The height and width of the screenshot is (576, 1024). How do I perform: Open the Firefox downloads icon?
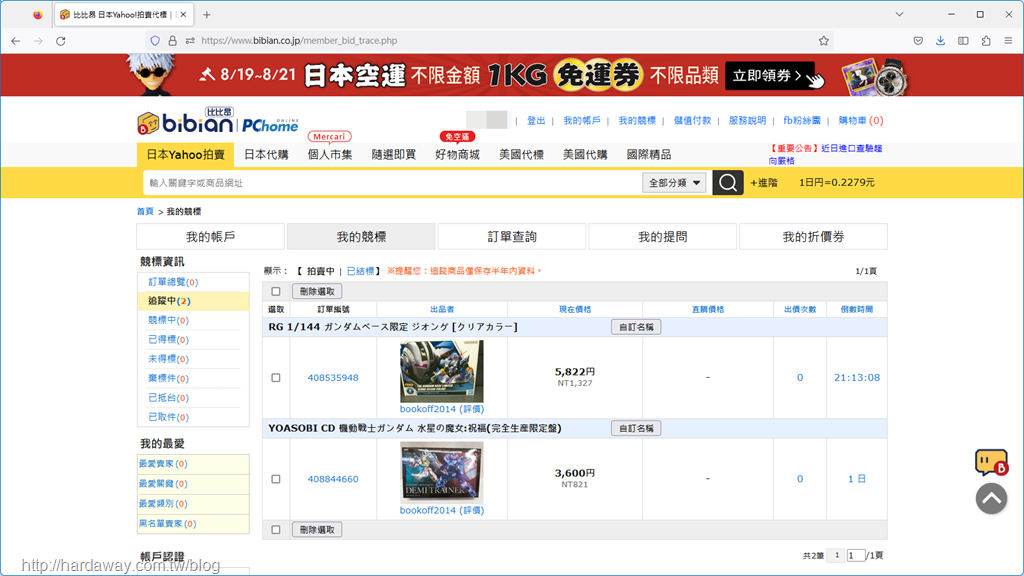pos(940,40)
